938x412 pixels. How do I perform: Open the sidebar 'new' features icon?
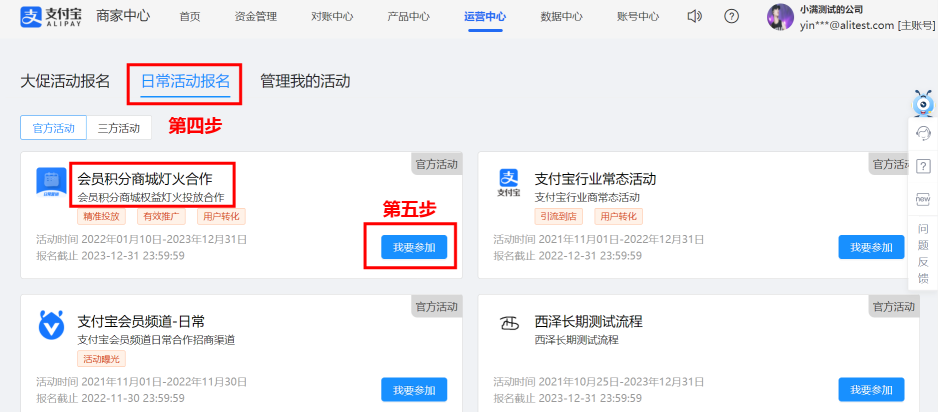coord(924,199)
